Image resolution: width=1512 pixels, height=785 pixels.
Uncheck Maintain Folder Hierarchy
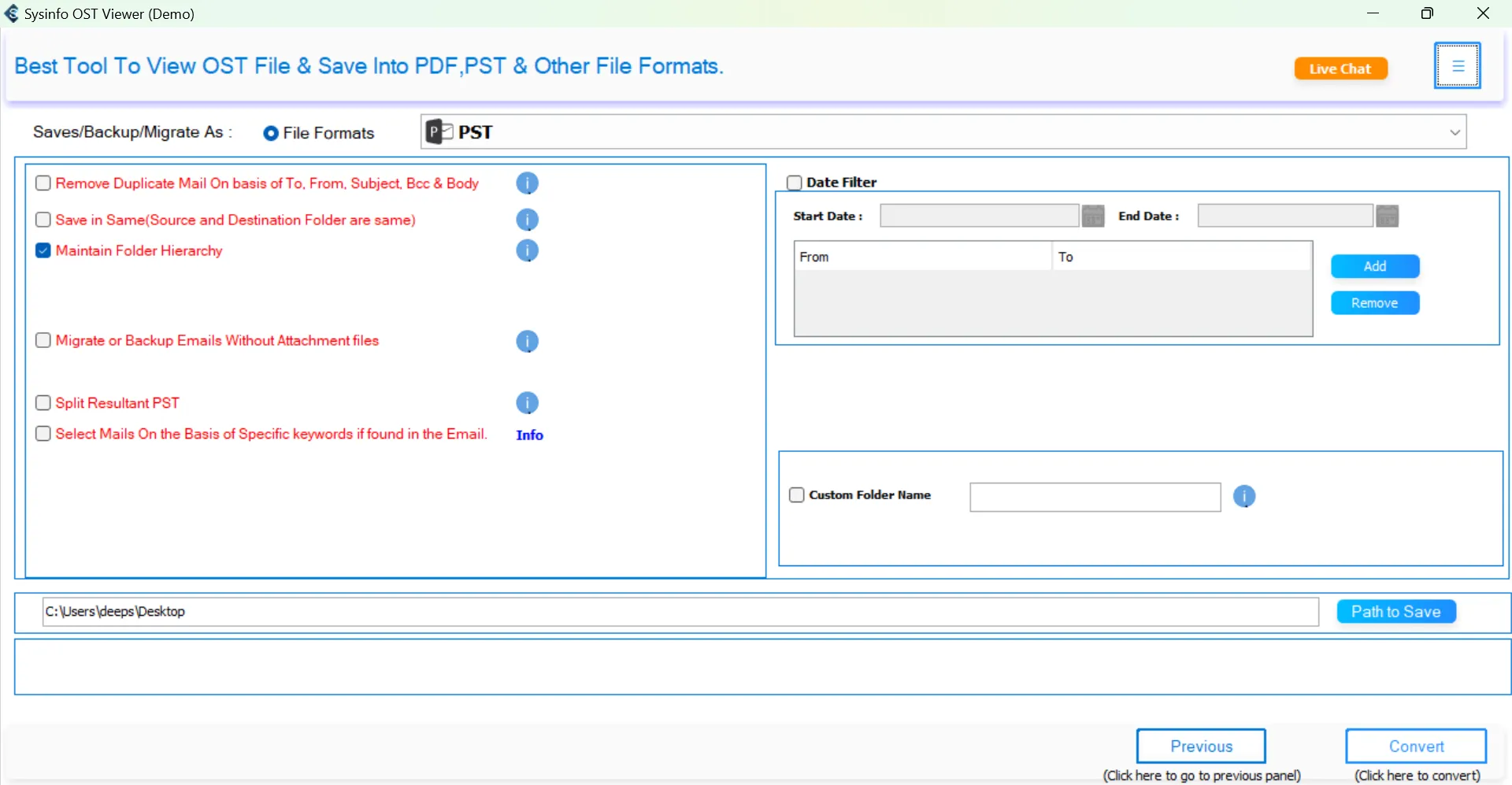tap(43, 250)
